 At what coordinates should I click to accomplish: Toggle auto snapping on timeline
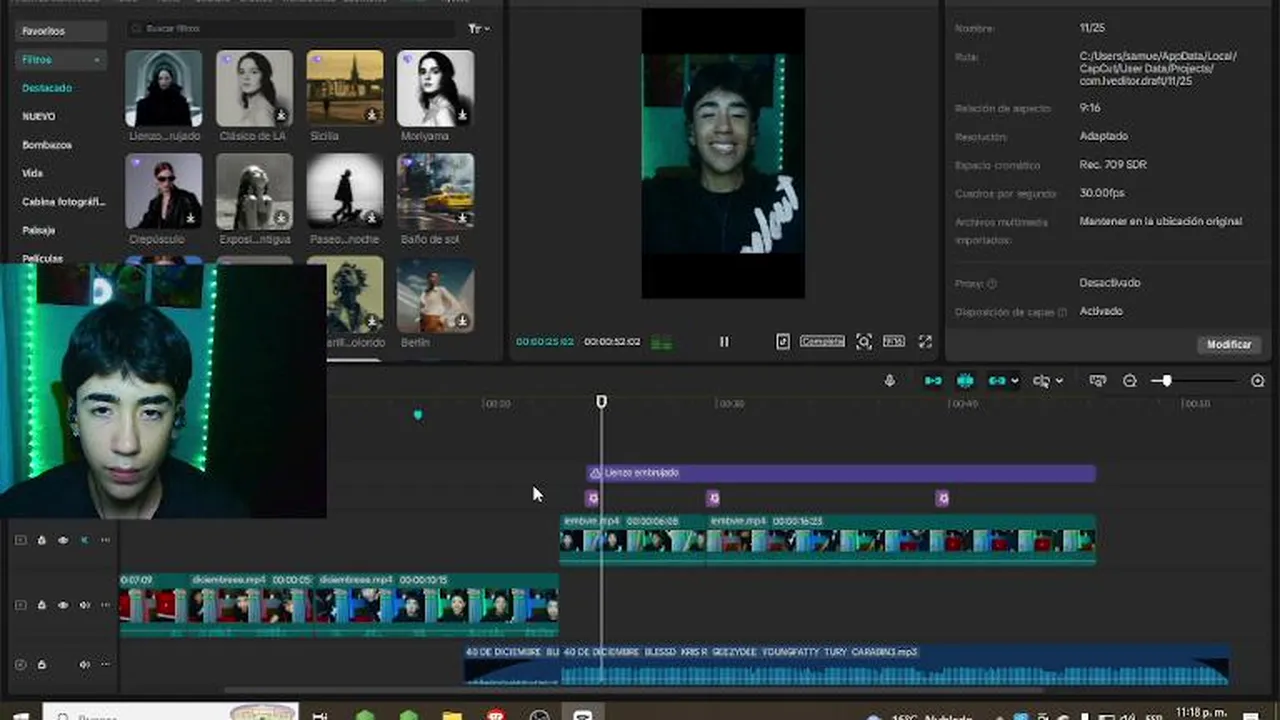[965, 381]
